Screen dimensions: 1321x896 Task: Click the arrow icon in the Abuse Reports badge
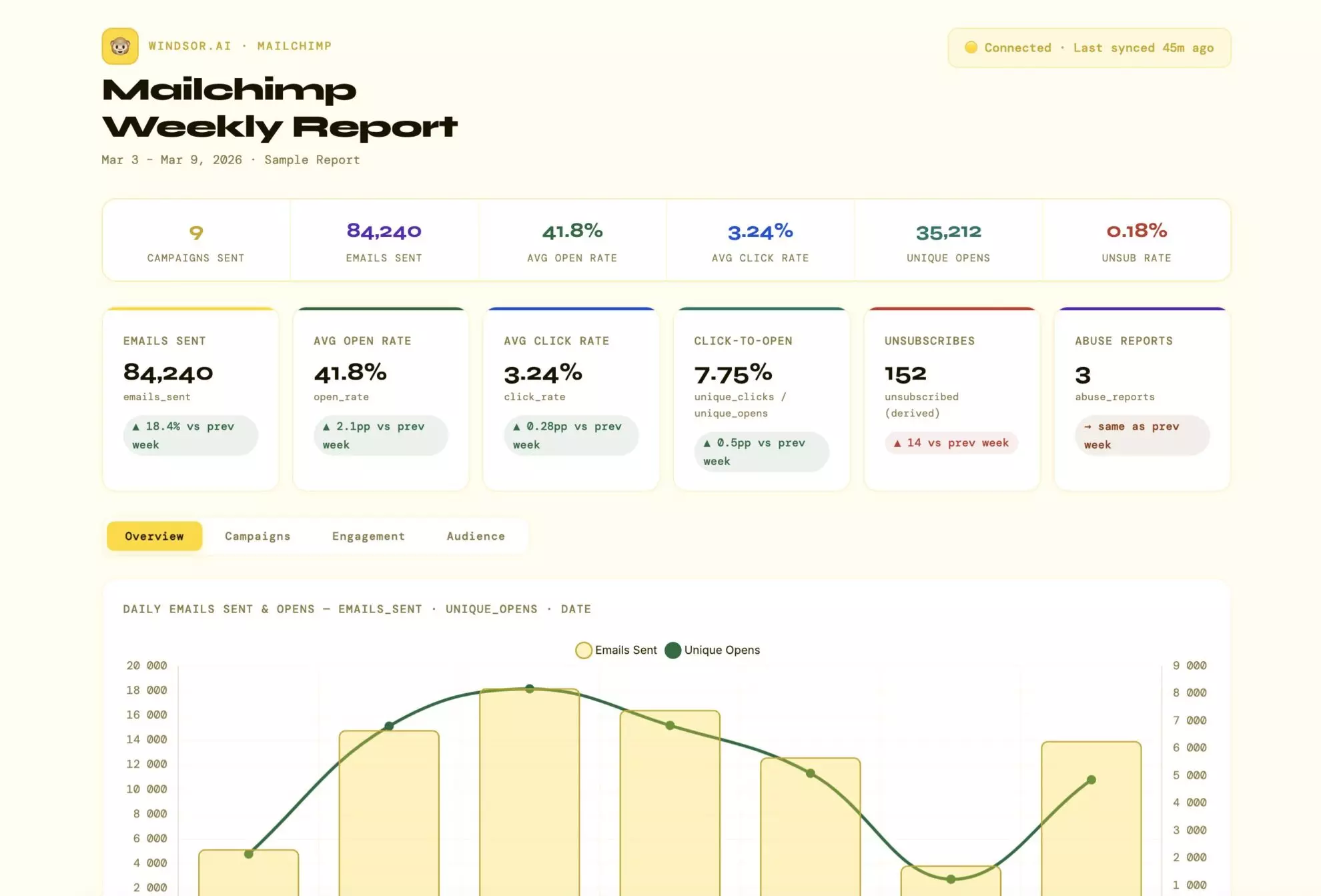point(1087,426)
